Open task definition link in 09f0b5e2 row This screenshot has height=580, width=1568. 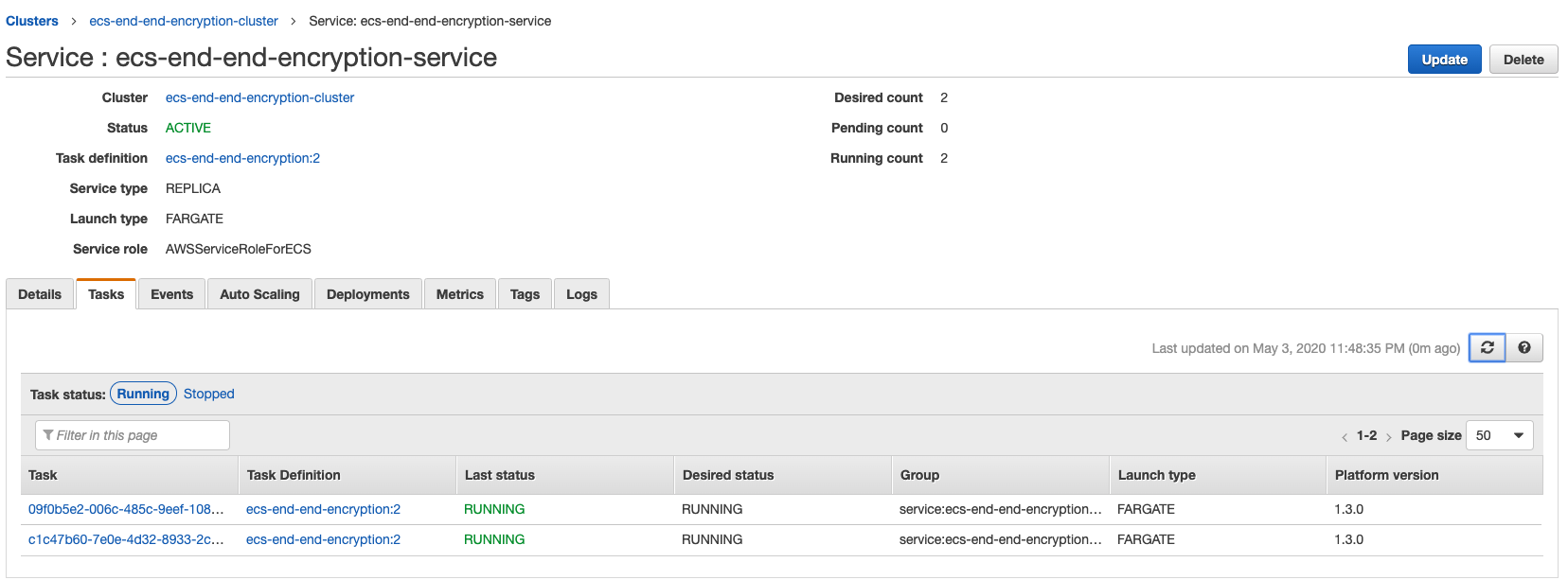(x=323, y=509)
